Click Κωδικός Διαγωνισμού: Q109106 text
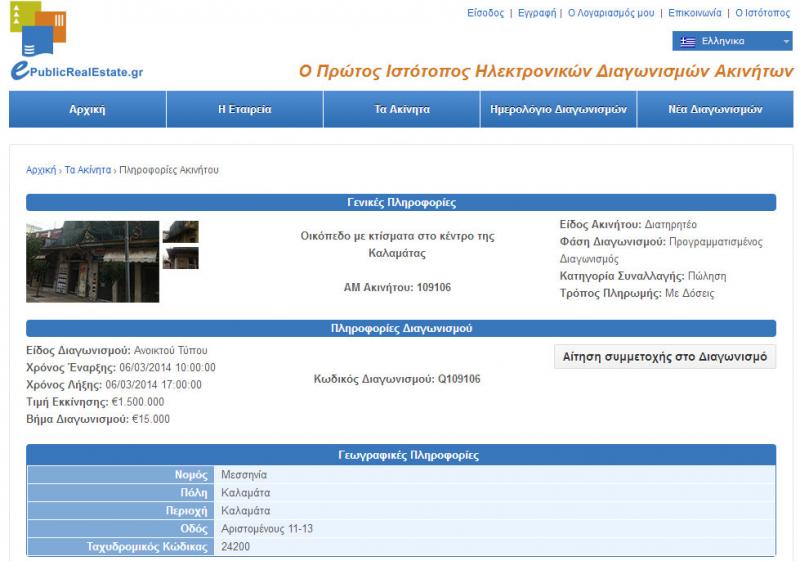 (x=397, y=379)
